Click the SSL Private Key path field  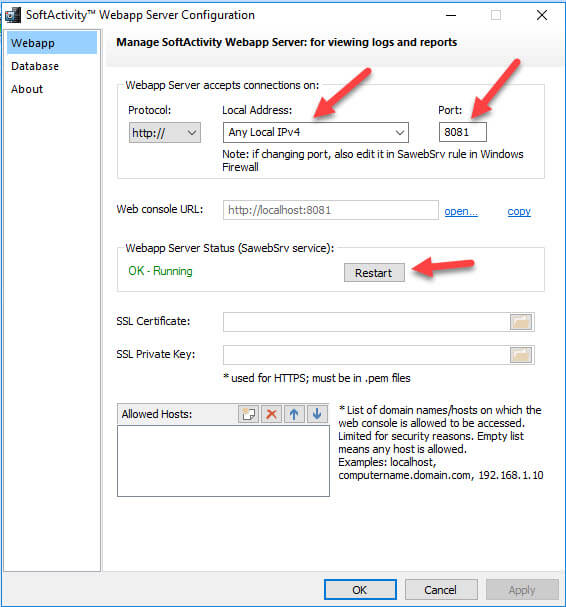pos(366,355)
